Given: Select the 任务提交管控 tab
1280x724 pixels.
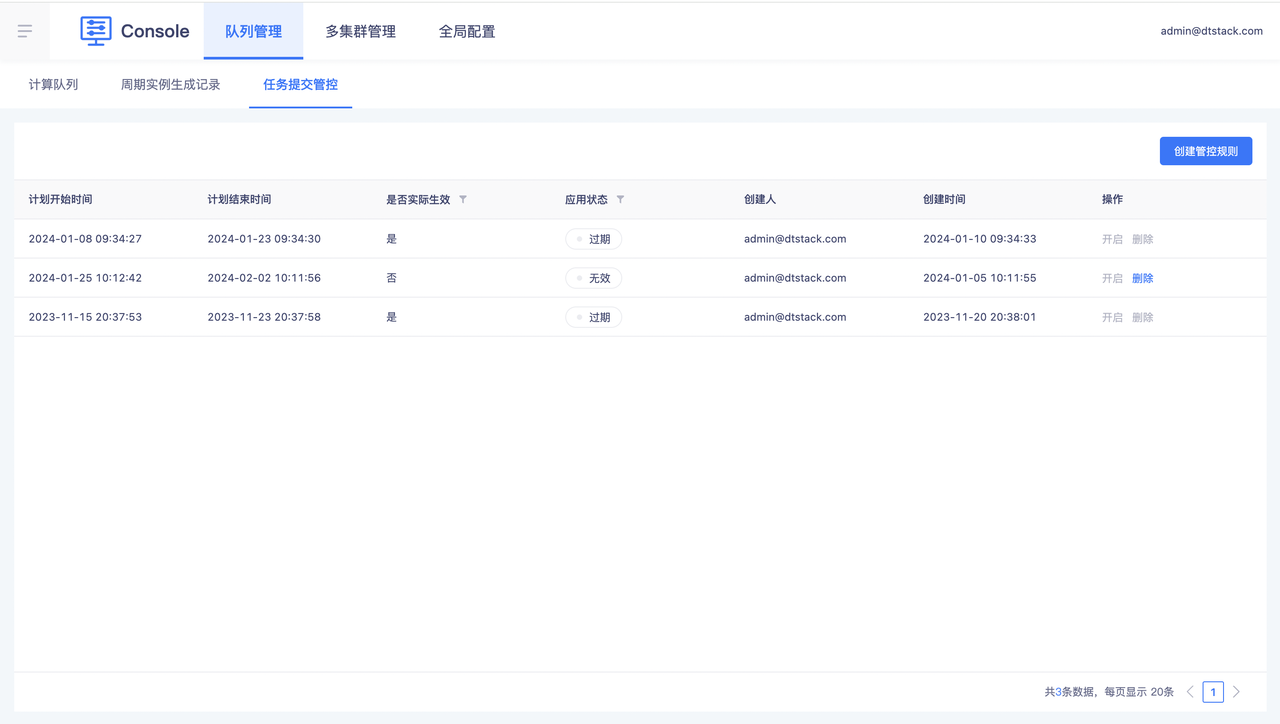Looking at the screenshot, I should click(x=300, y=85).
